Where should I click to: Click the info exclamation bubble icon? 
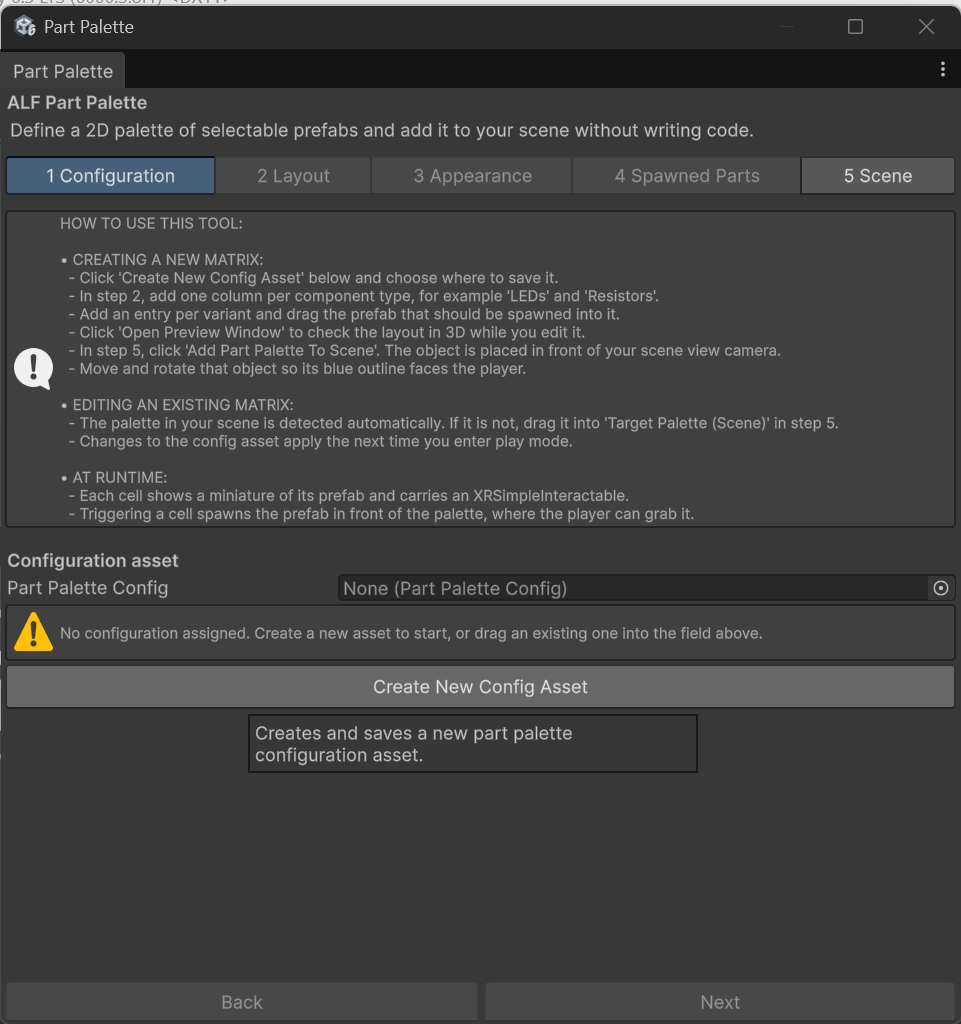click(33, 368)
